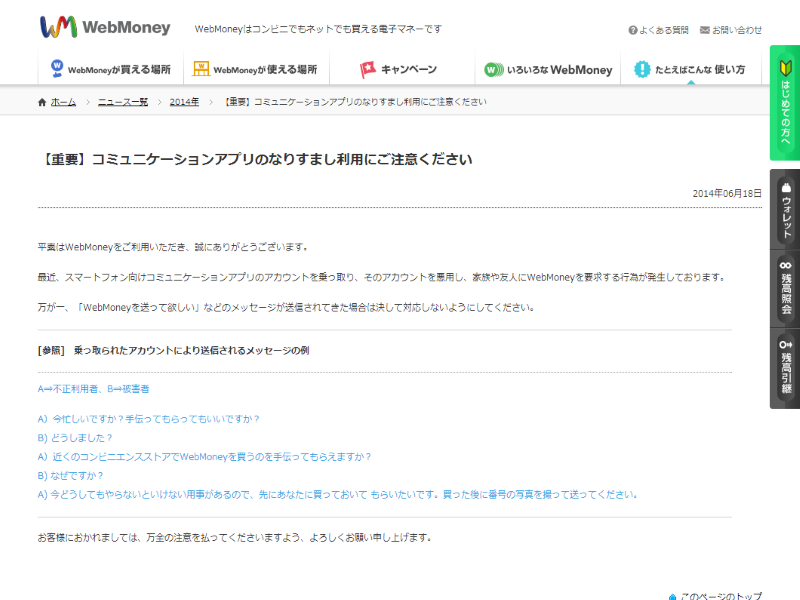Click the blue exclamation icon beside たとえばこんな使い方
The width and height of the screenshot is (800, 600).
coord(641,70)
